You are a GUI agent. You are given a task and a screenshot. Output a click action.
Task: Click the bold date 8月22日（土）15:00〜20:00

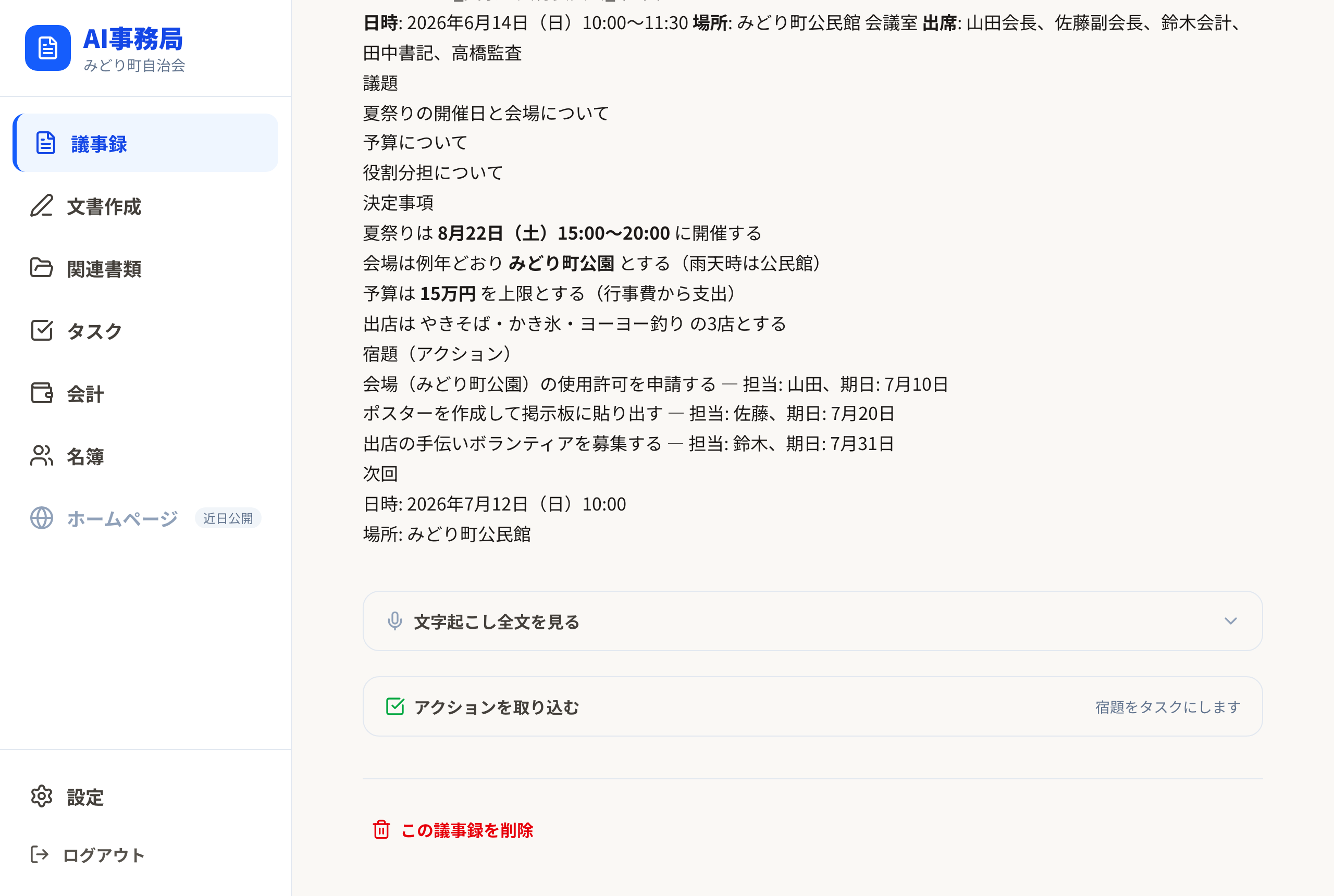pyautogui.click(x=553, y=233)
